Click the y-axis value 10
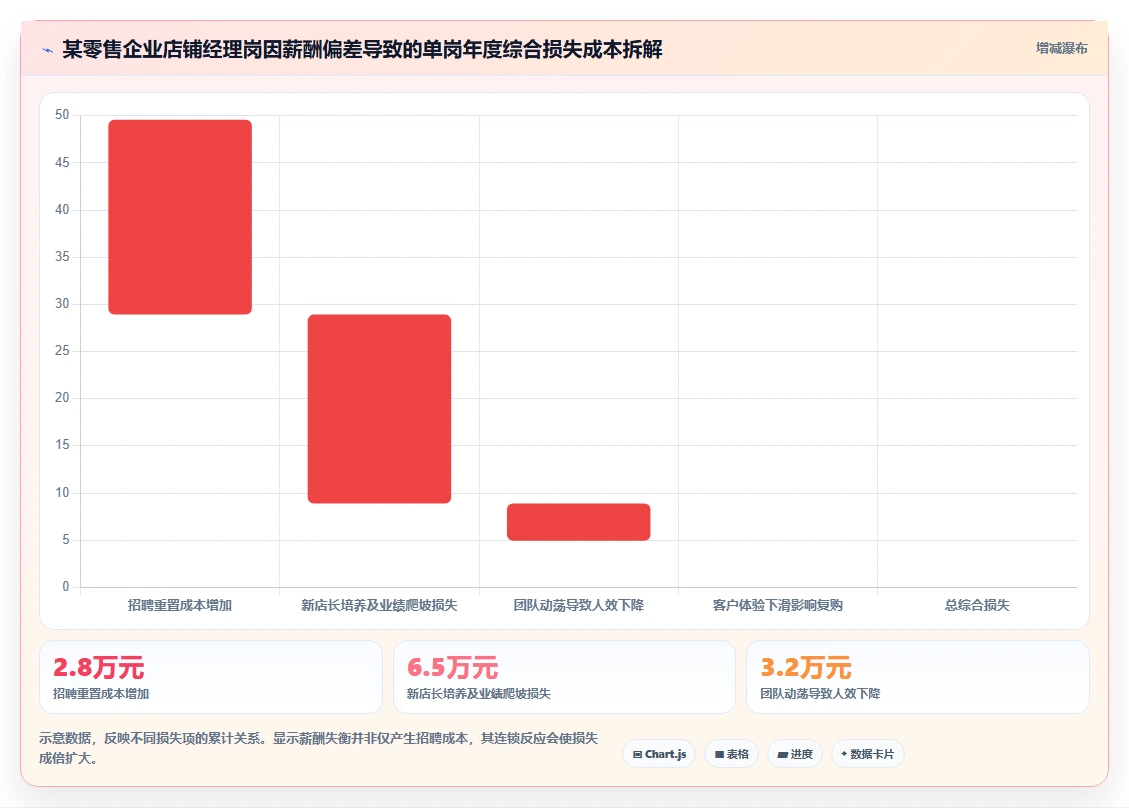The height and width of the screenshot is (808, 1129). click(x=62, y=493)
